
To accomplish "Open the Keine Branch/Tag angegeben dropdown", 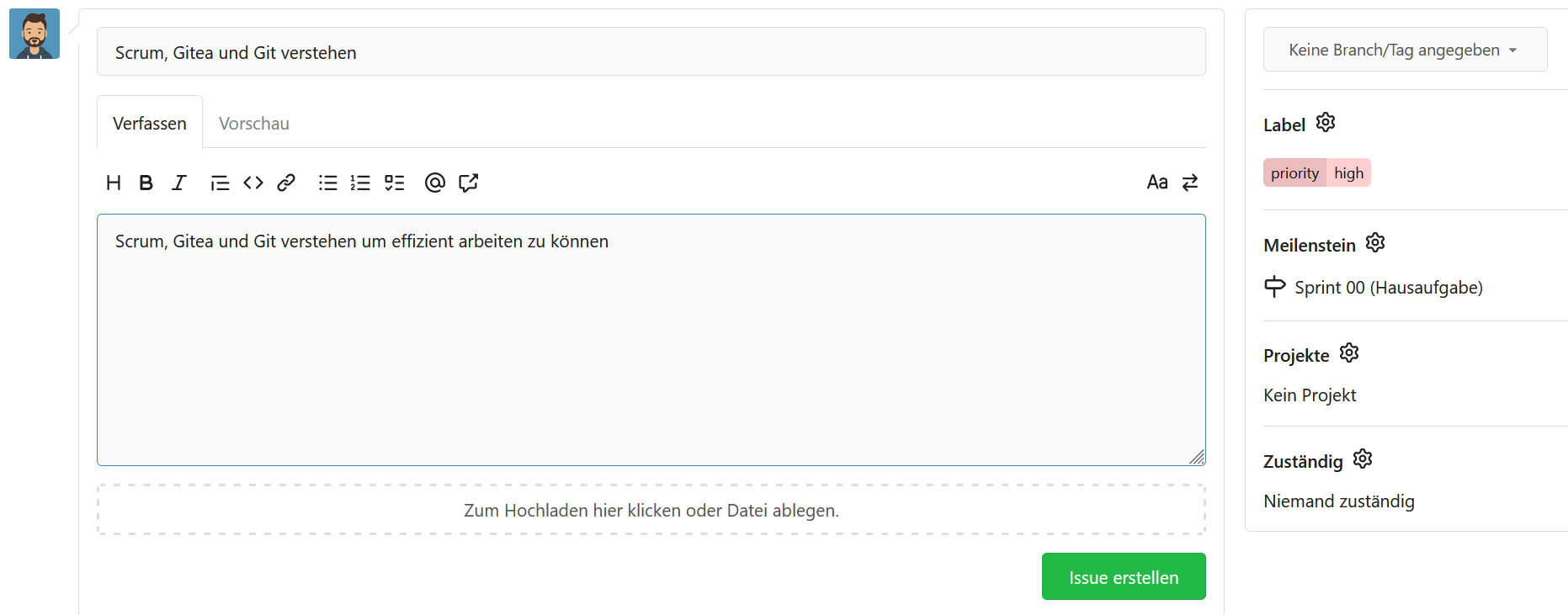I will [x=1404, y=50].
